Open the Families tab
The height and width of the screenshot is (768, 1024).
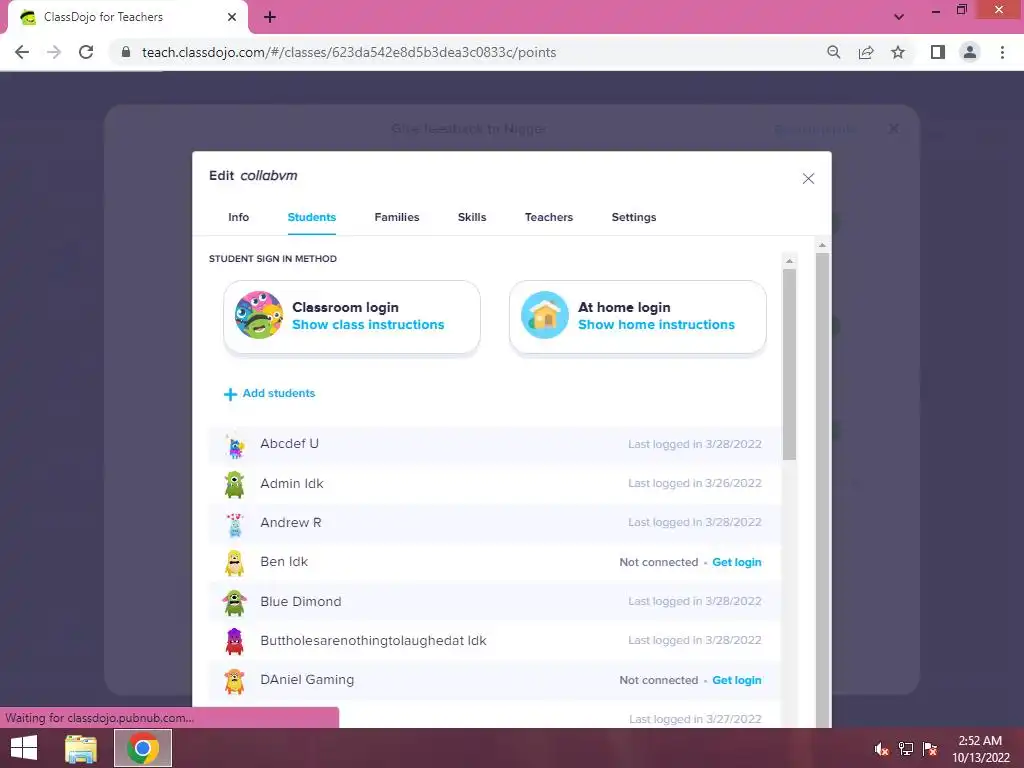396,217
